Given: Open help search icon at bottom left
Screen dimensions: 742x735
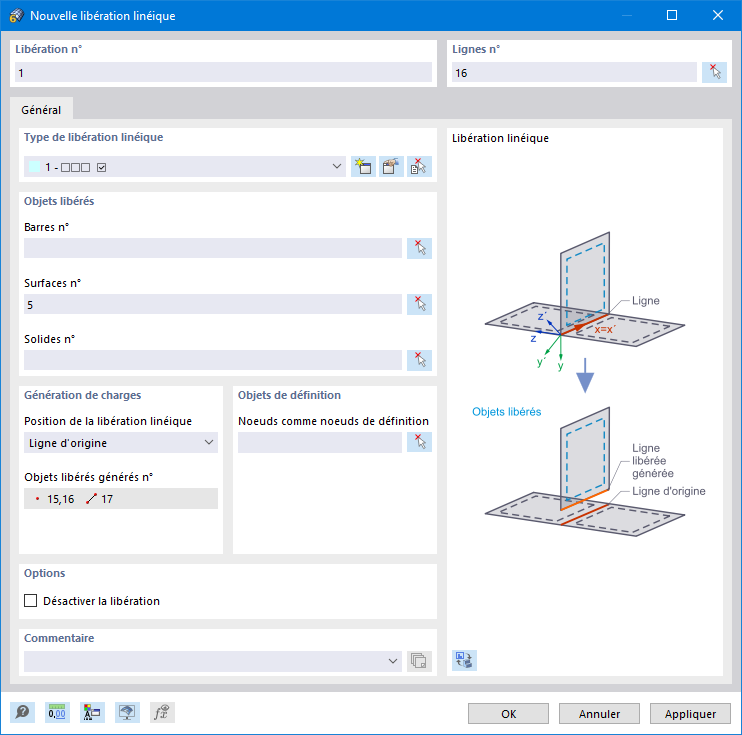Looking at the screenshot, I should [x=22, y=712].
